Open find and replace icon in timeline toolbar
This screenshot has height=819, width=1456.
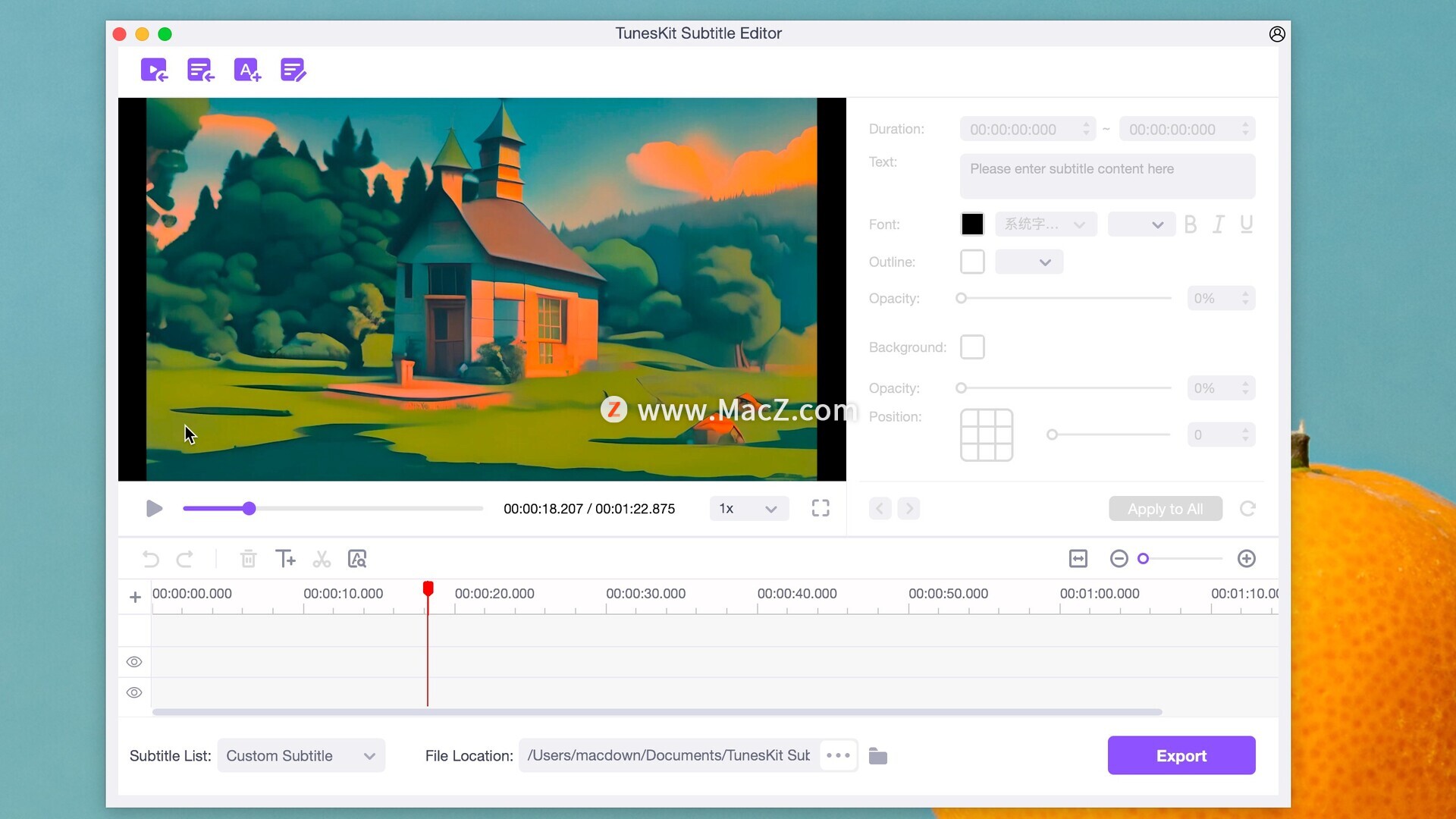[357, 559]
